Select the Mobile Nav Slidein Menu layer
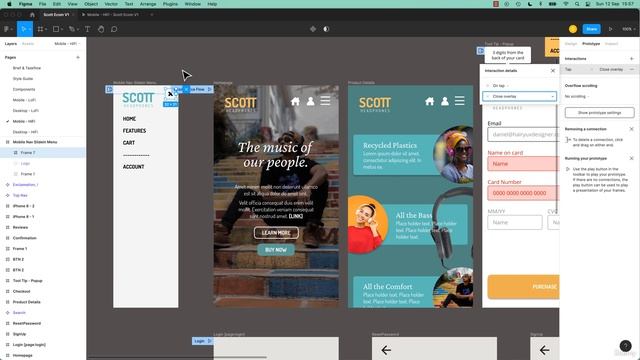640x360 pixels. coord(35,142)
